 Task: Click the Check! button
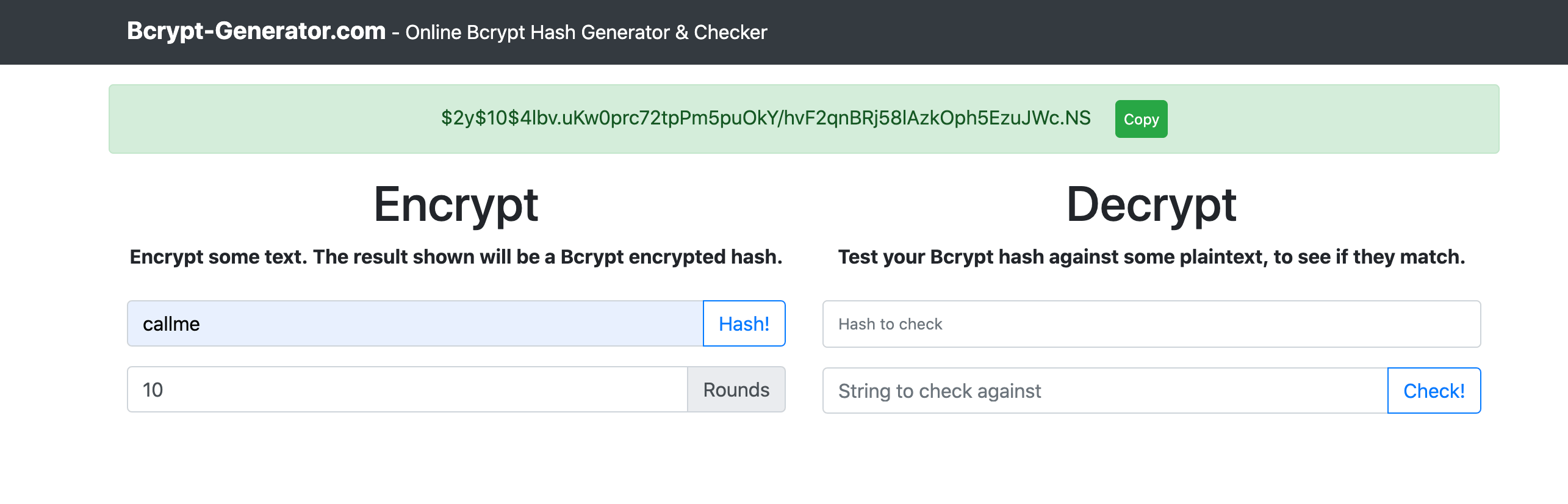click(x=1434, y=391)
